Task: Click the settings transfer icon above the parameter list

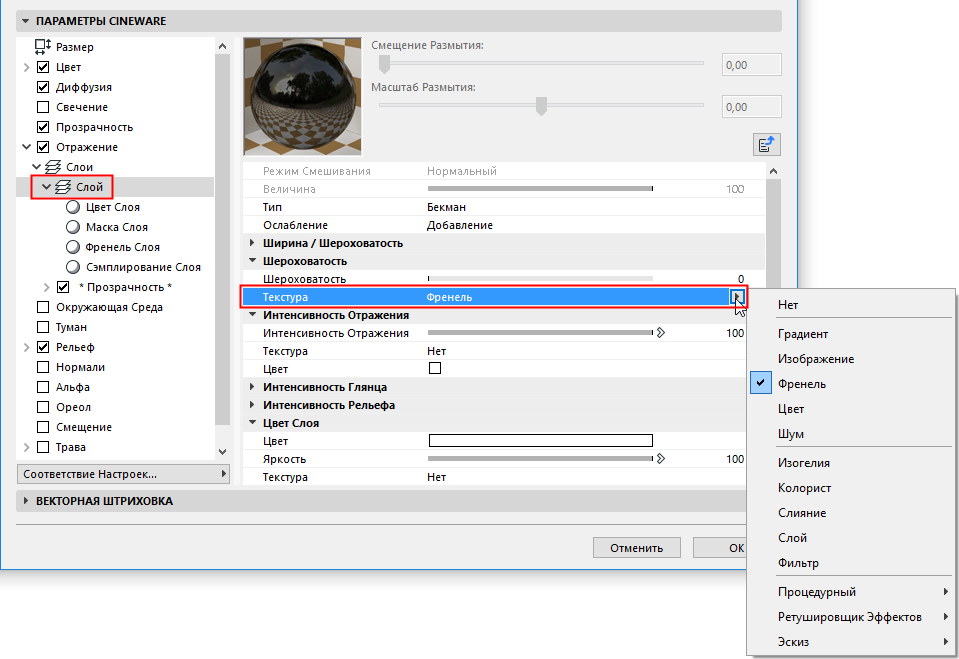Action: [766, 143]
